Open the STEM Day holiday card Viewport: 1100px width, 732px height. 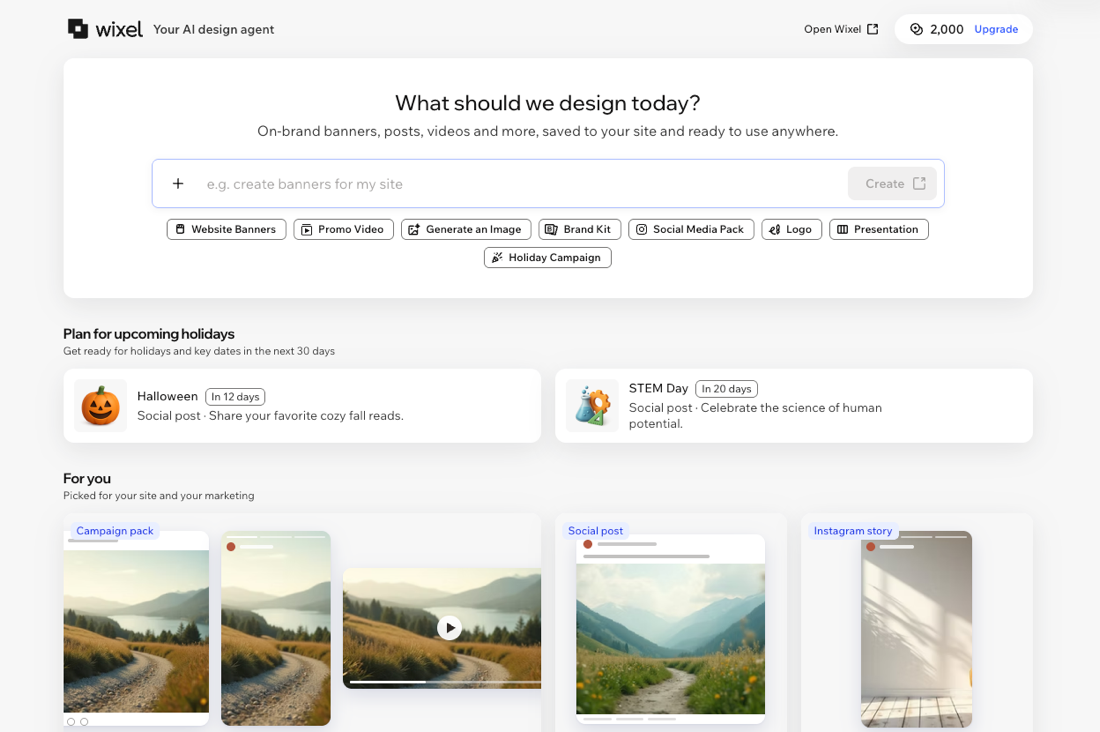[793, 406]
